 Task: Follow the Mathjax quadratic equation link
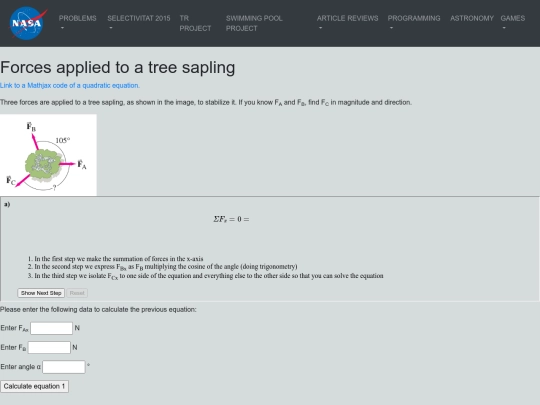click(x=70, y=85)
